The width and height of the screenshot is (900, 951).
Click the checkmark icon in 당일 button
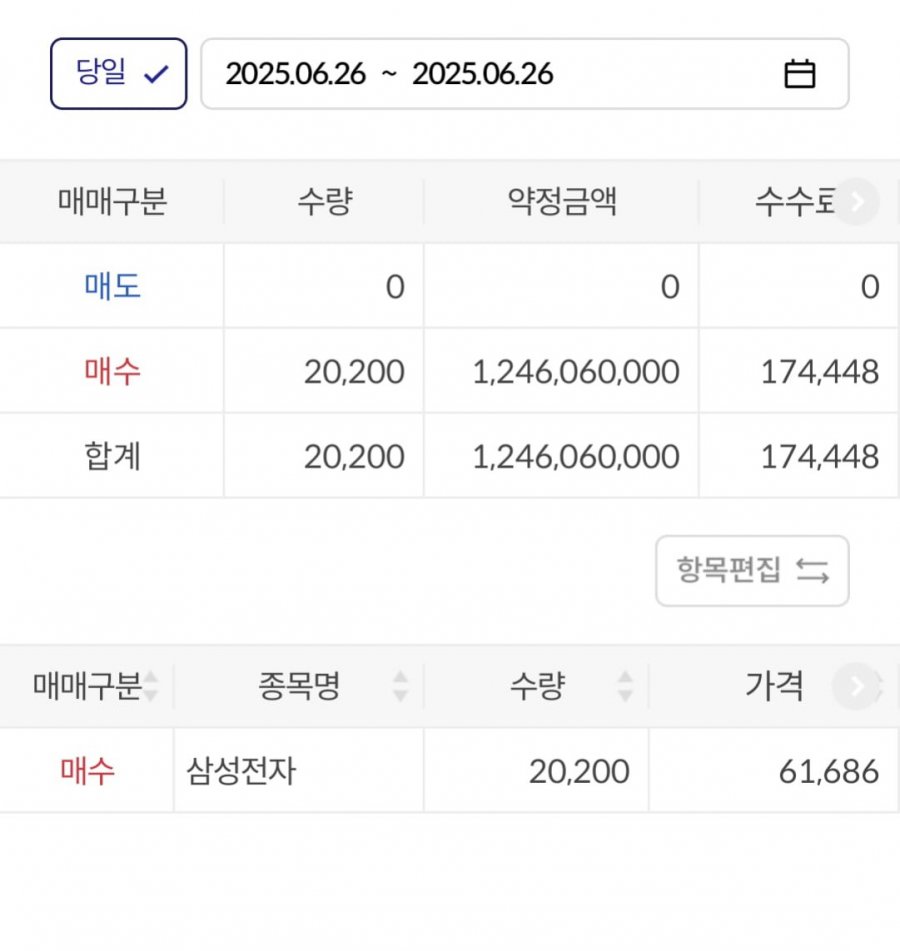156,74
